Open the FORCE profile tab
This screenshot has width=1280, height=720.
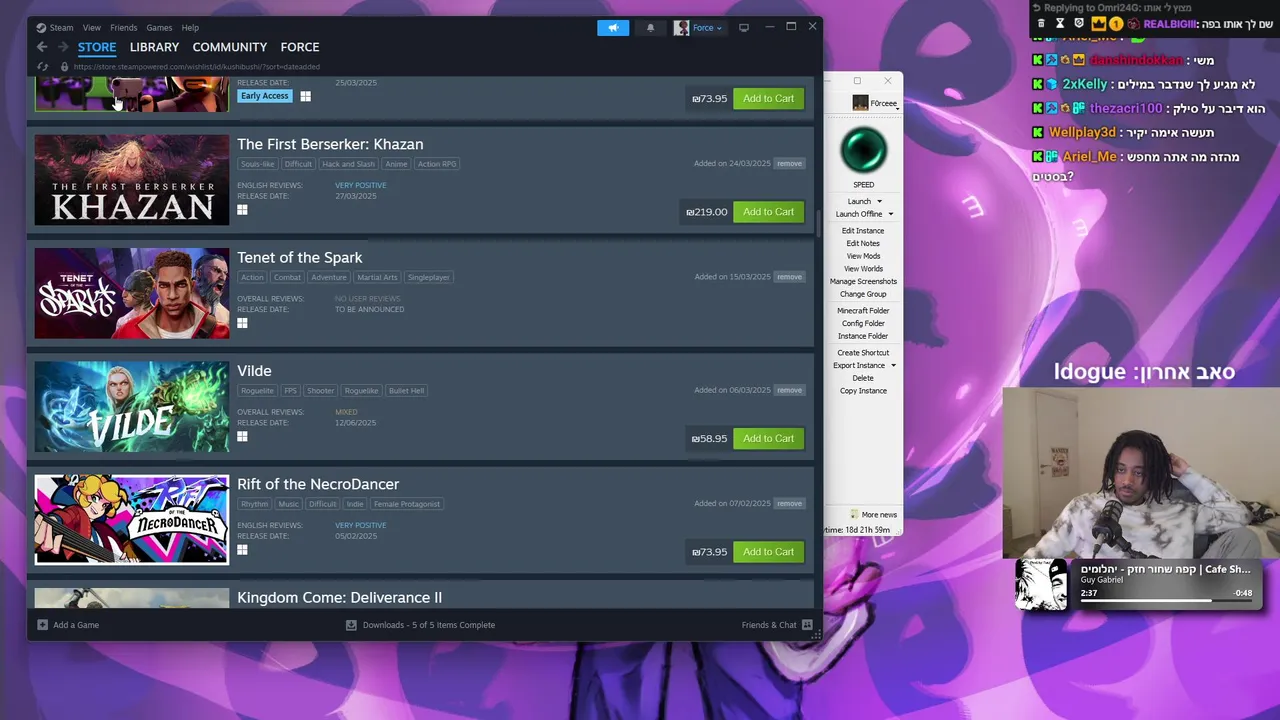coord(300,47)
